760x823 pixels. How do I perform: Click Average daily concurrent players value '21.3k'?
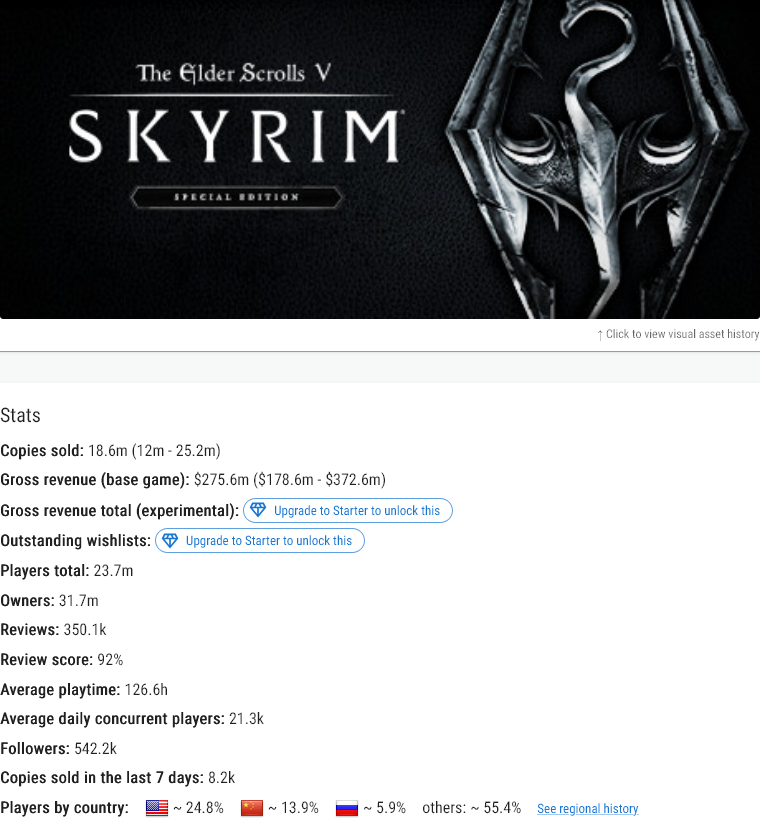point(246,719)
